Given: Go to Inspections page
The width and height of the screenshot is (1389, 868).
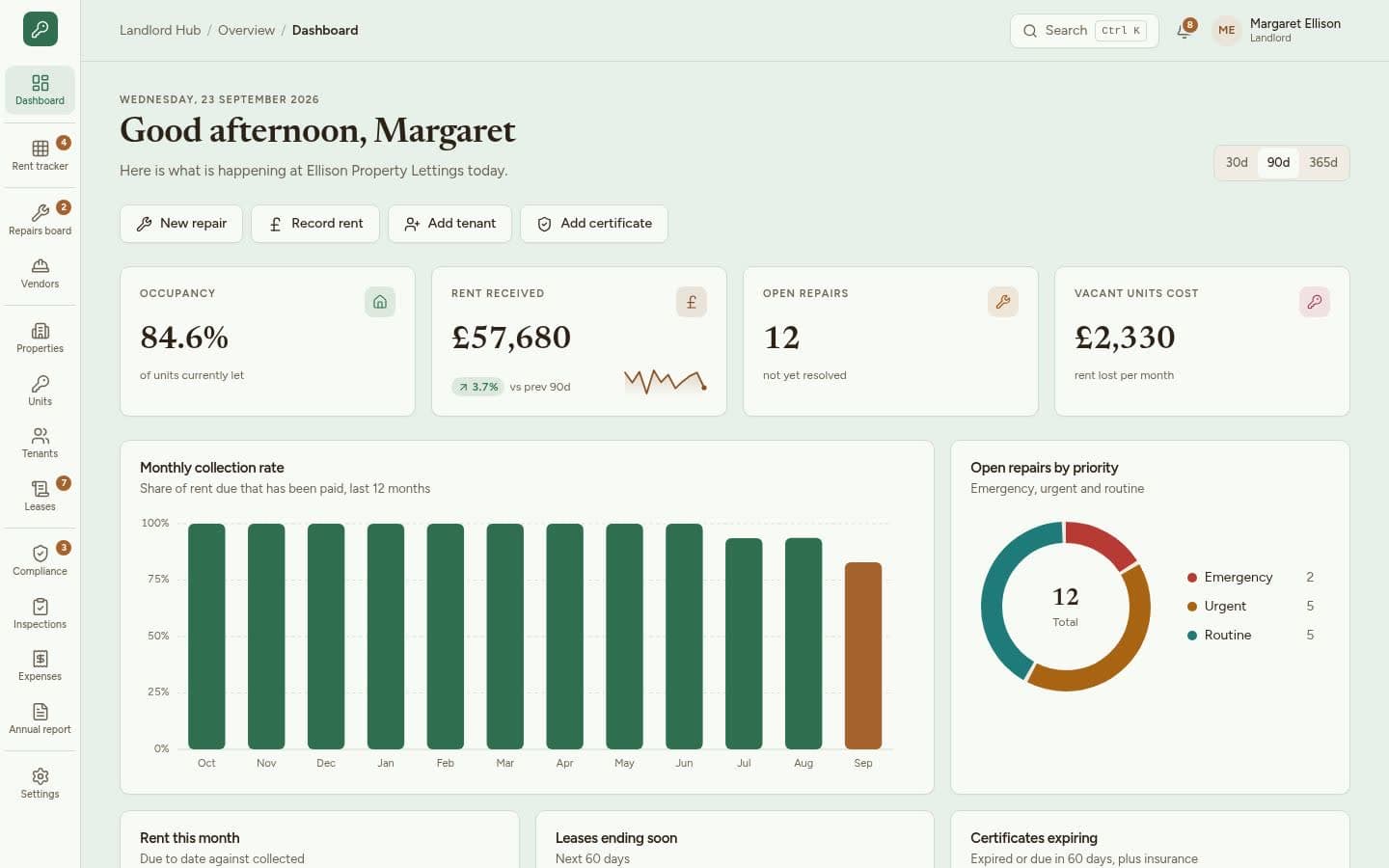Looking at the screenshot, I should pyautogui.click(x=40, y=613).
